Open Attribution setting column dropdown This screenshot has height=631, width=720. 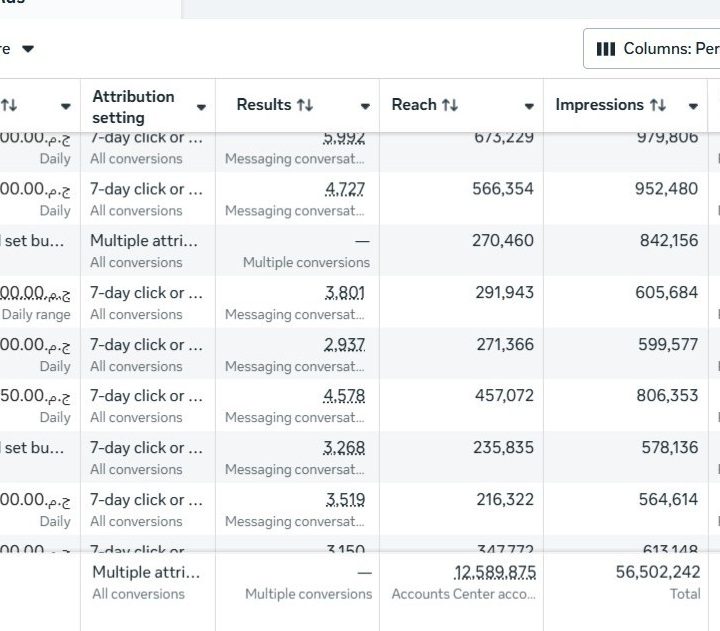coord(201,106)
